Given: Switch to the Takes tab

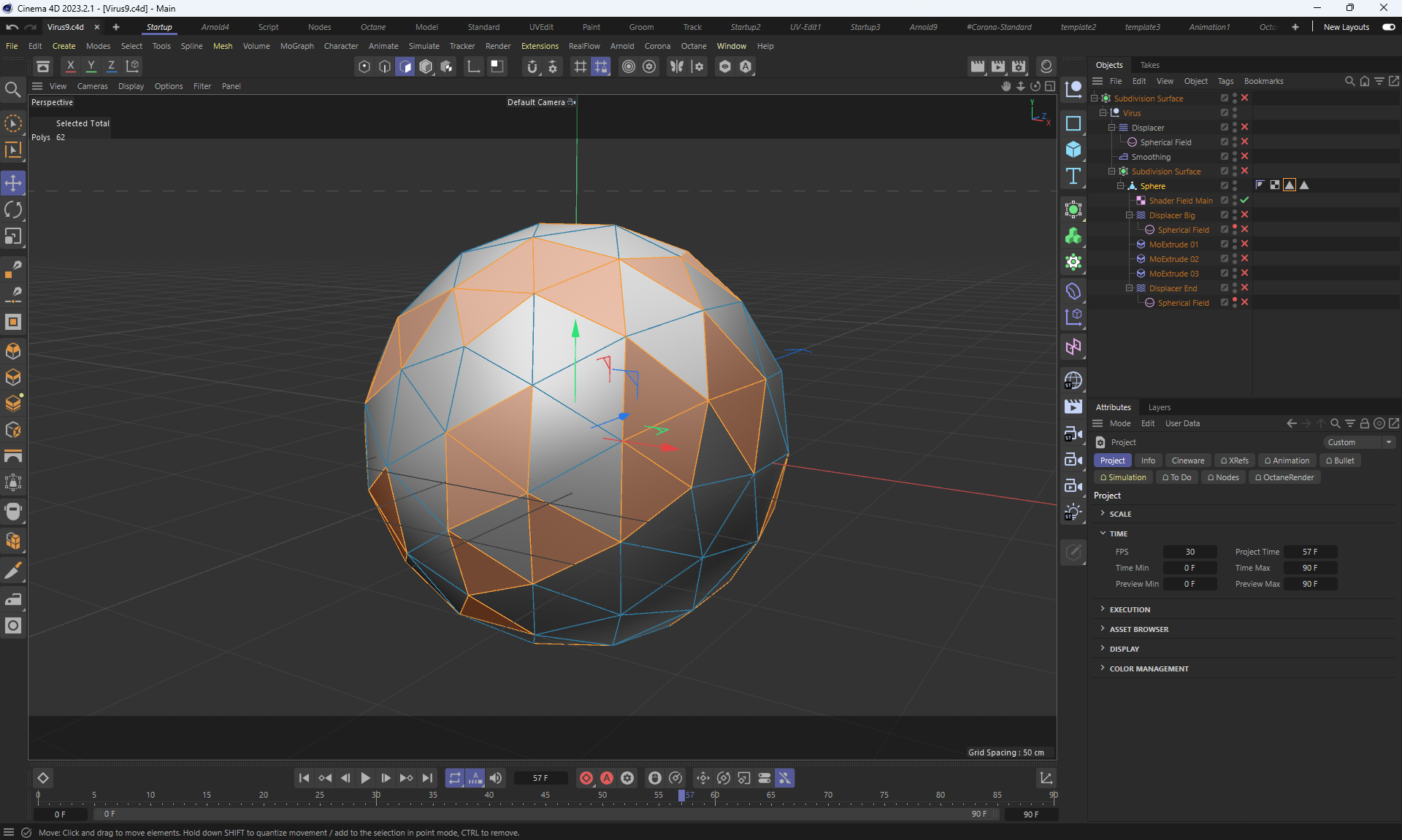Looking at the screenshot, I should (x=1149, y=65).
